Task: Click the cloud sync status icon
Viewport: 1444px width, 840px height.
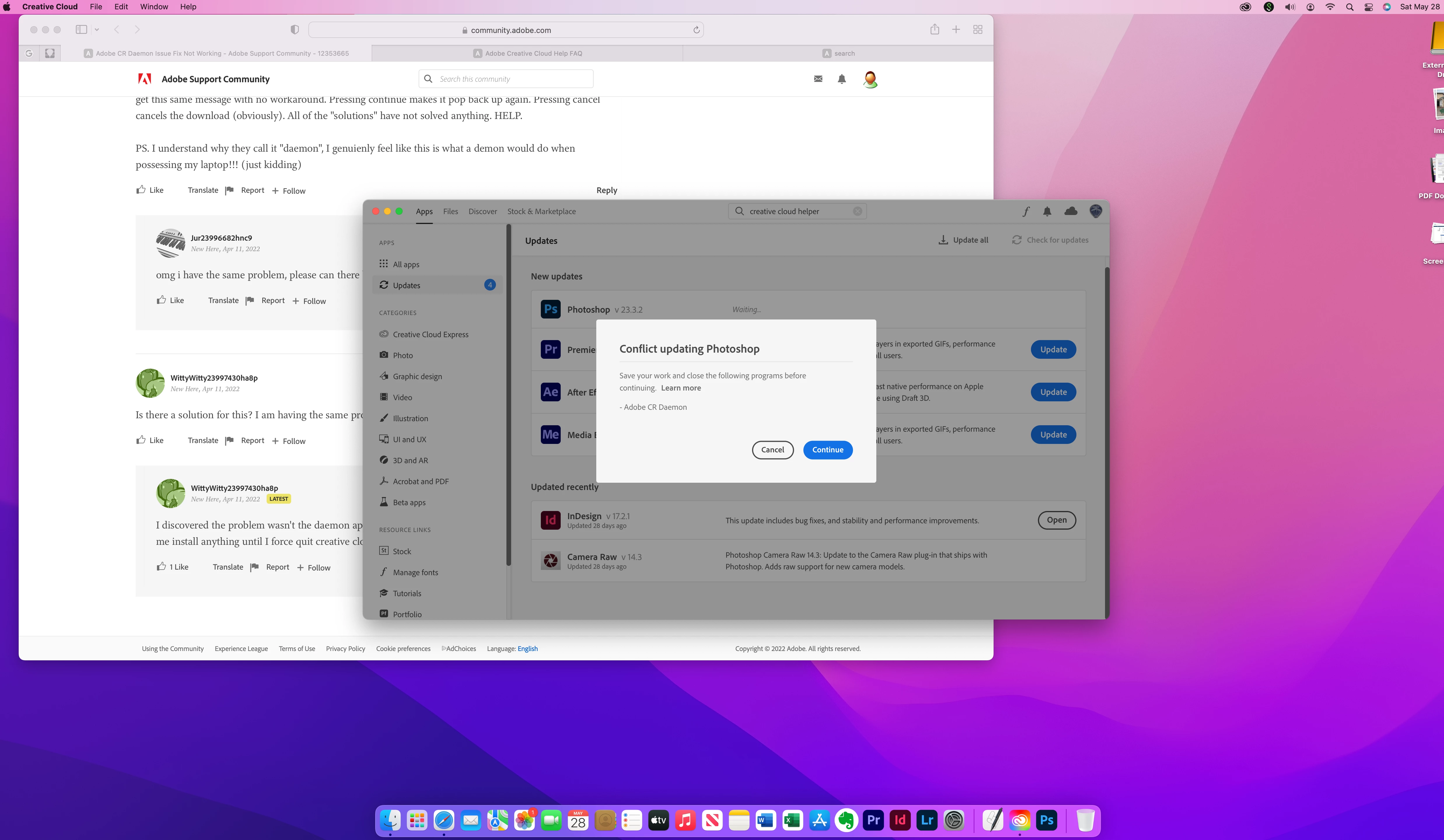Action: (1070, 211)
